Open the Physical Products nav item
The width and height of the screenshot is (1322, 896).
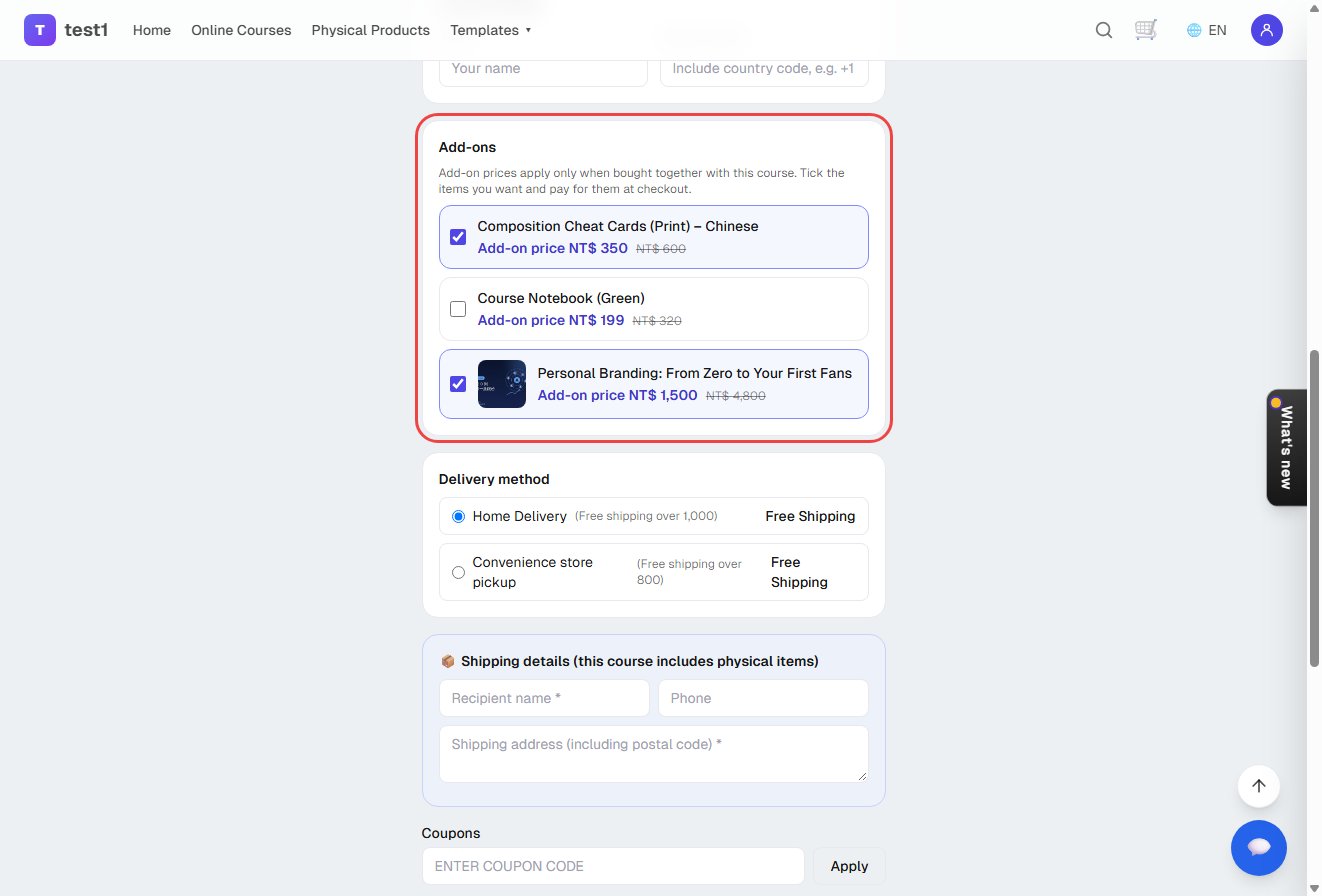click(x=370, y=30)
